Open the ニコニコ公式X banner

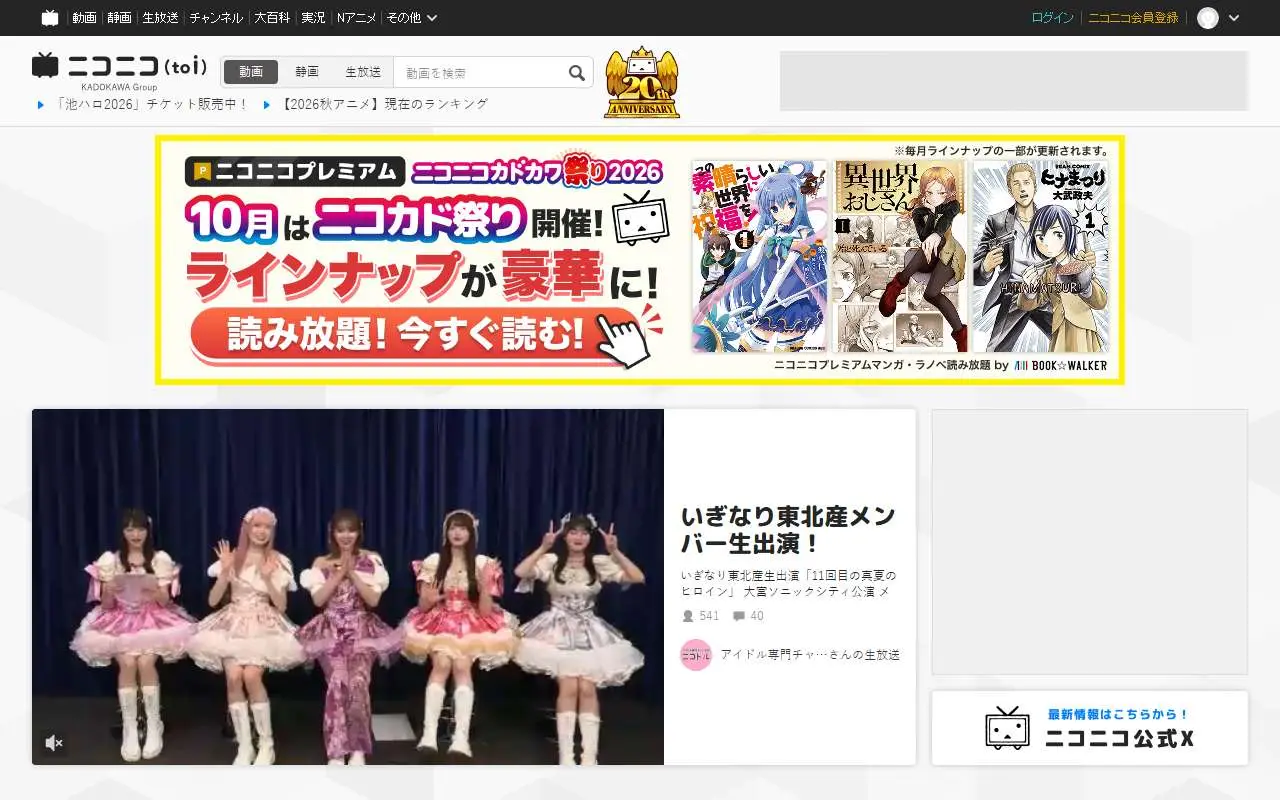(x=1090, y=728)
